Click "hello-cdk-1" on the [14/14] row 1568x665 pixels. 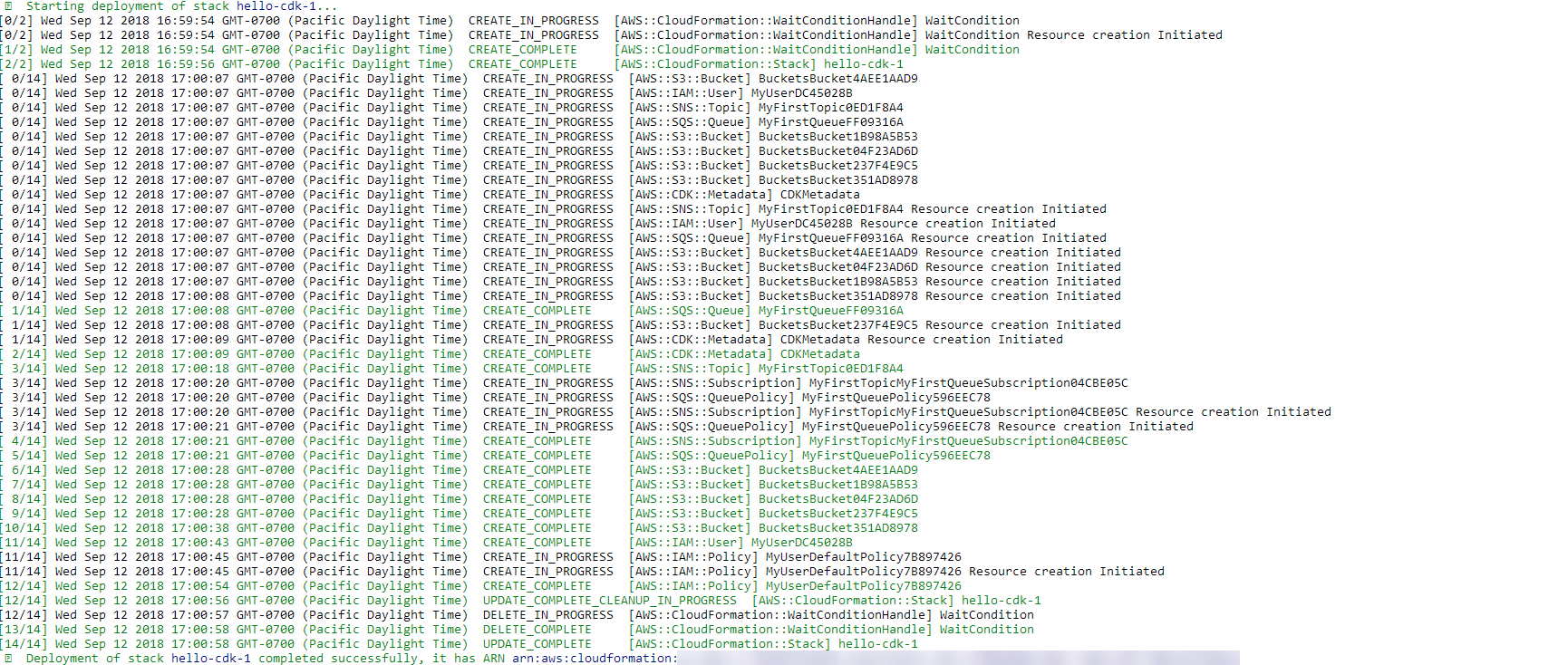coord(878,644)
